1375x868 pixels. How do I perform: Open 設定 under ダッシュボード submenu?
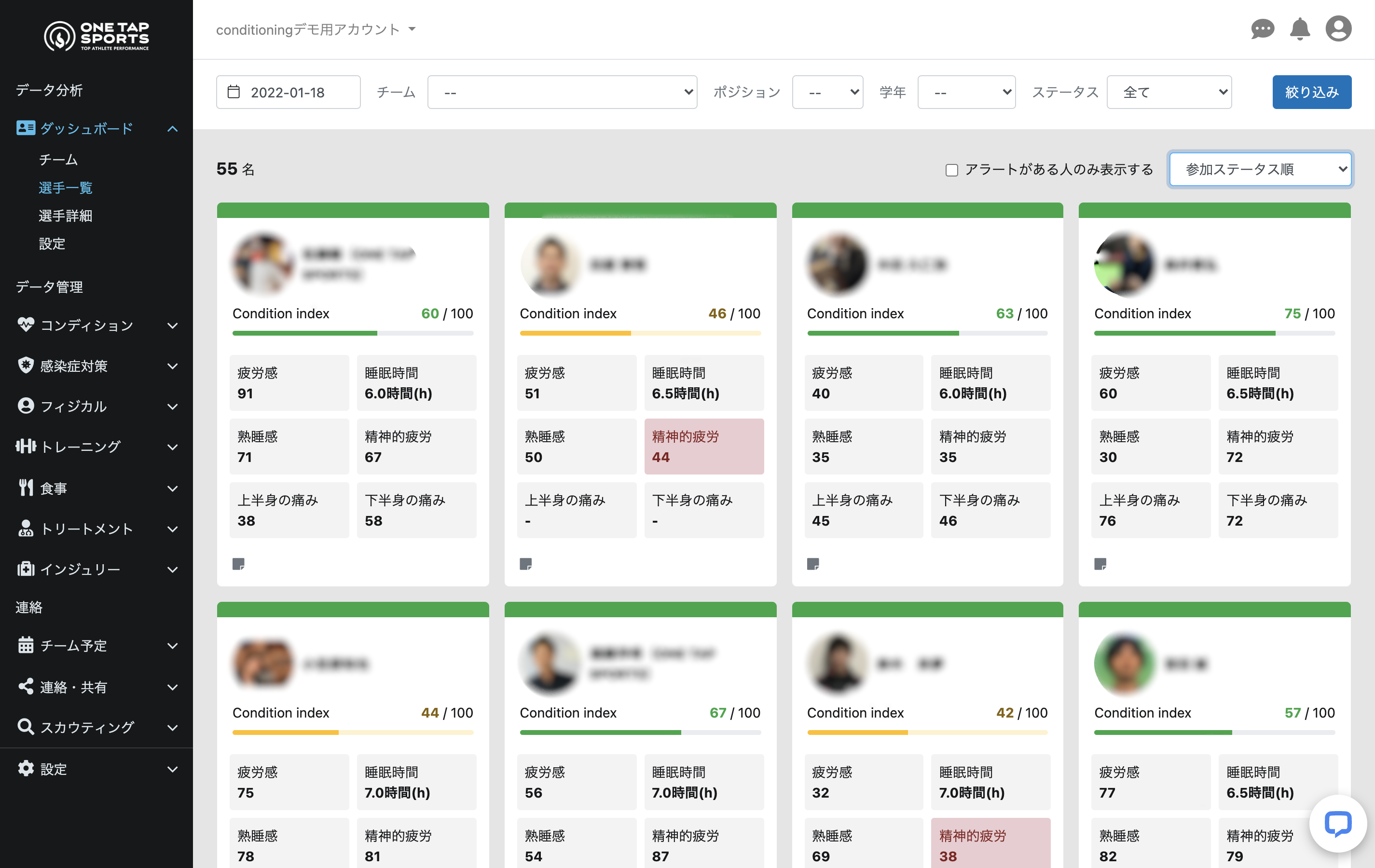point(52,243)
